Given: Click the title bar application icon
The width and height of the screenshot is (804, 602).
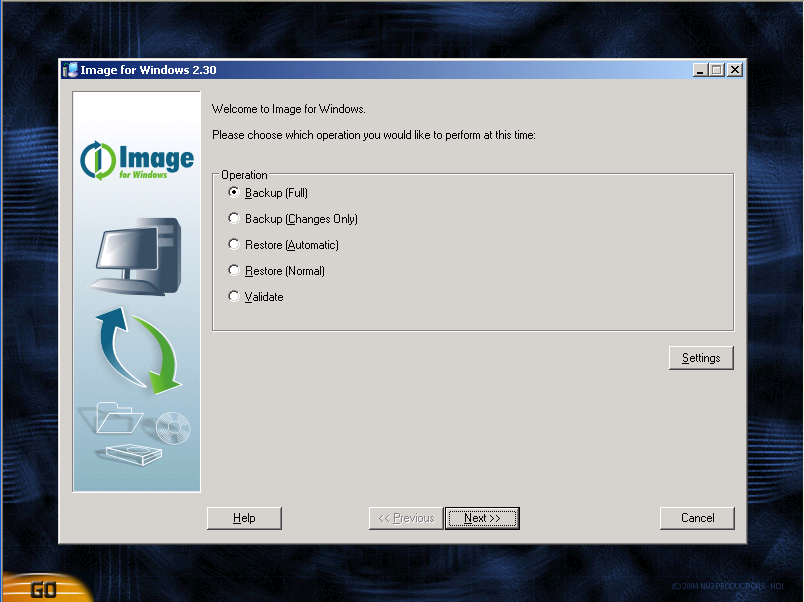Looking at the screenshot, I should (x=70, y=70).
